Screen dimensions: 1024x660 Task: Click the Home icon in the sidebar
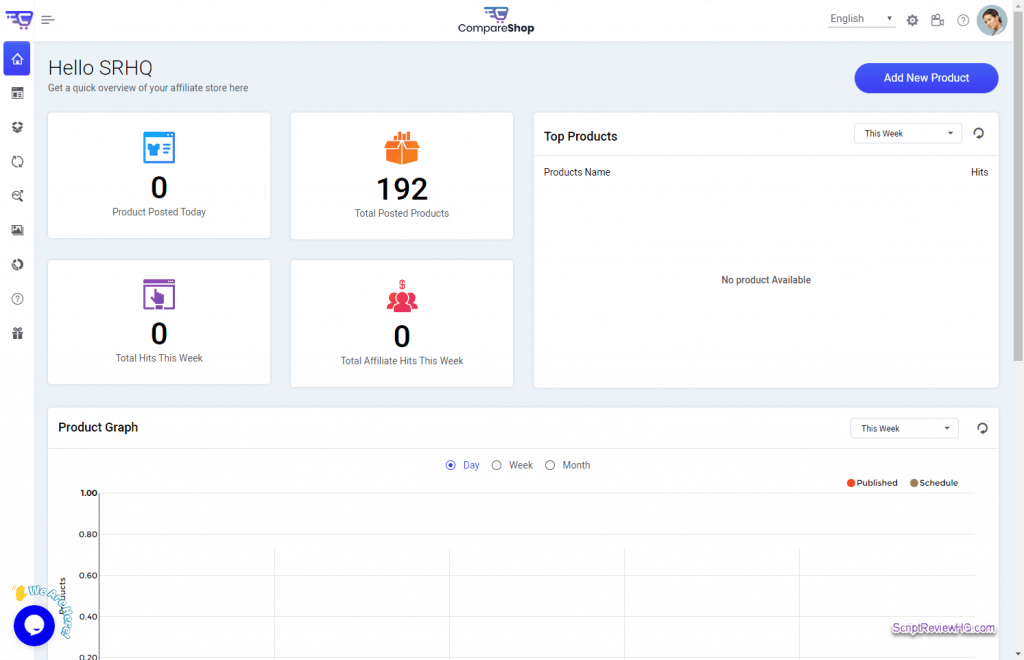pyautogui.click(x=17, y=59)
